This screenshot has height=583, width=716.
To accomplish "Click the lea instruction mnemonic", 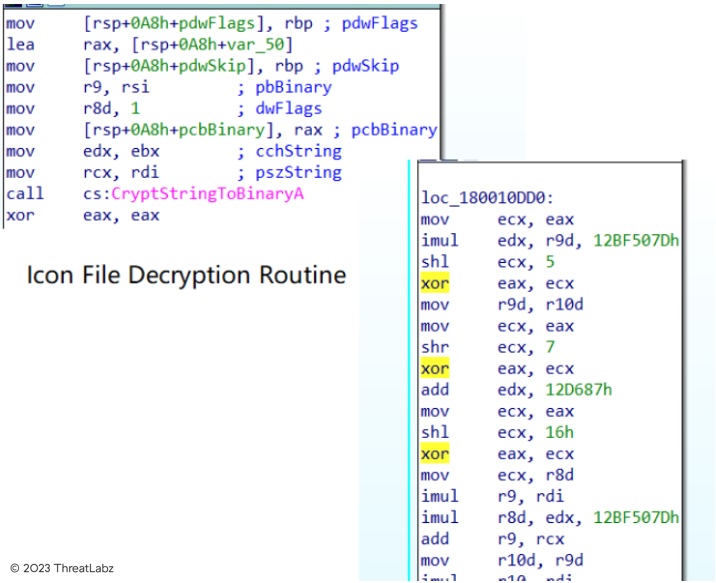I will [x=20, y=44].
